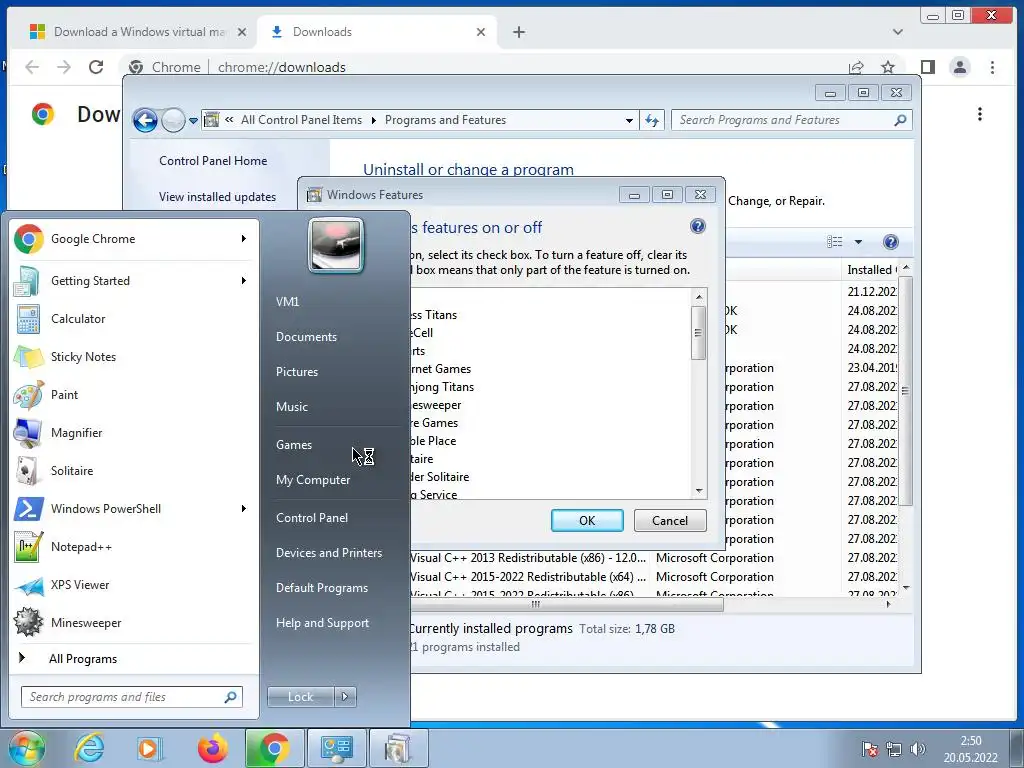This screenshot has width=1024, height=768.
Task: Open Devices and Printers from Start menu
Action: (329, 553)
